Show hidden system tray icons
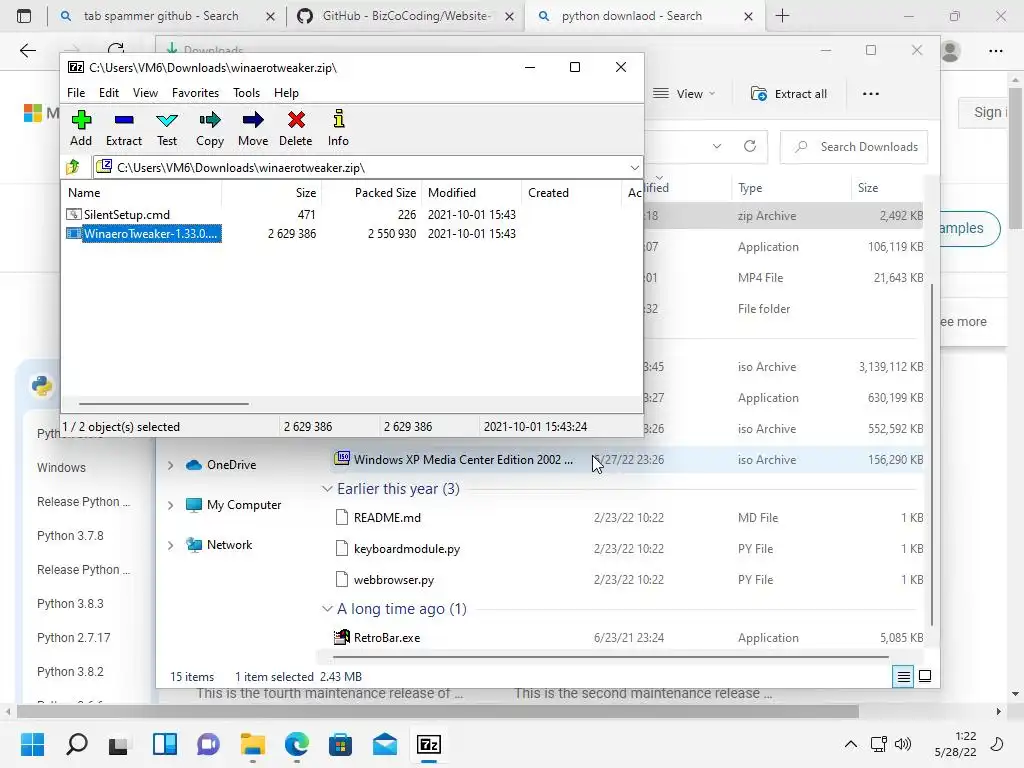Viewport: 1024px width, 768px height. tap(851, 744)
